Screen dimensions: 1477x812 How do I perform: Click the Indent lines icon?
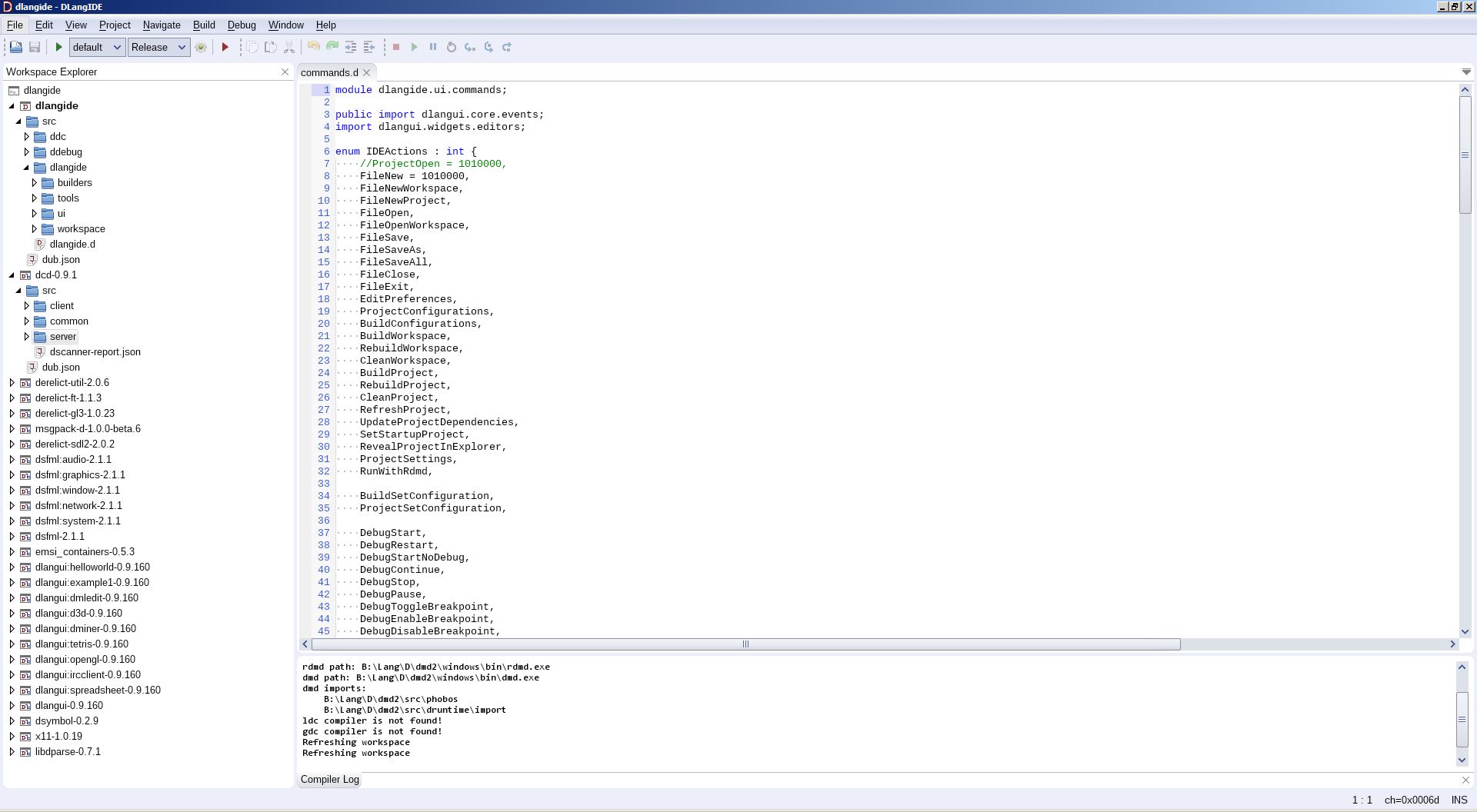[351, 47]
